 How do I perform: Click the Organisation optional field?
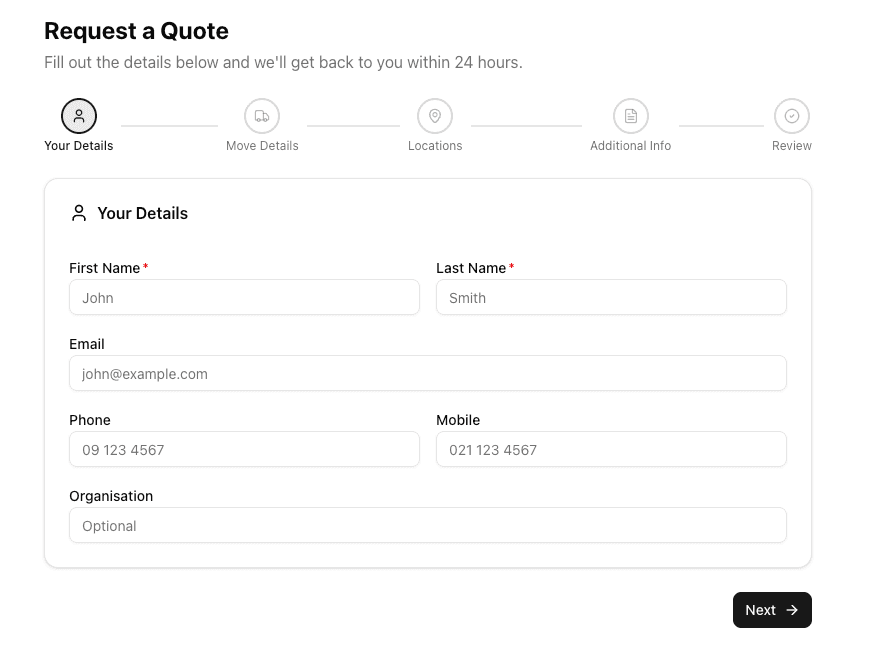[428, 525]
